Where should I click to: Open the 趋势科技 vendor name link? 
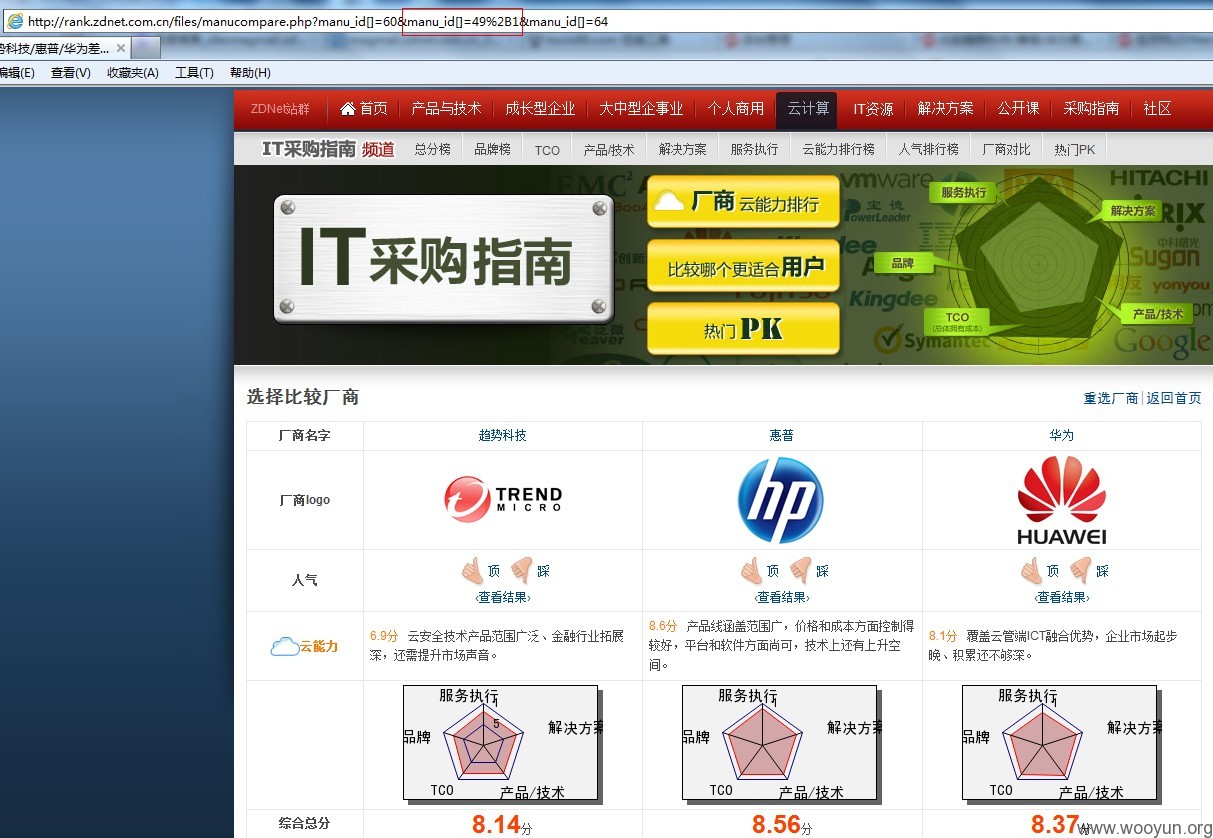502,436
